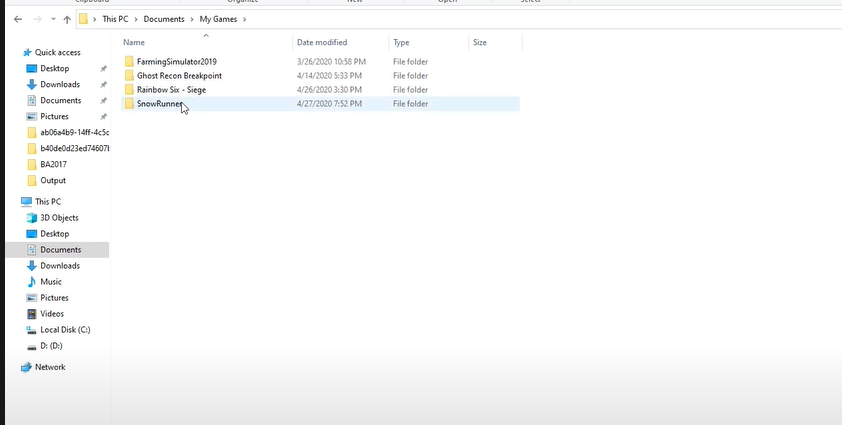Select Ghost Recon Breakpoint folder
Image resolution: width=842 pixels, height=425 pixels.
click(x=179, y=76)
